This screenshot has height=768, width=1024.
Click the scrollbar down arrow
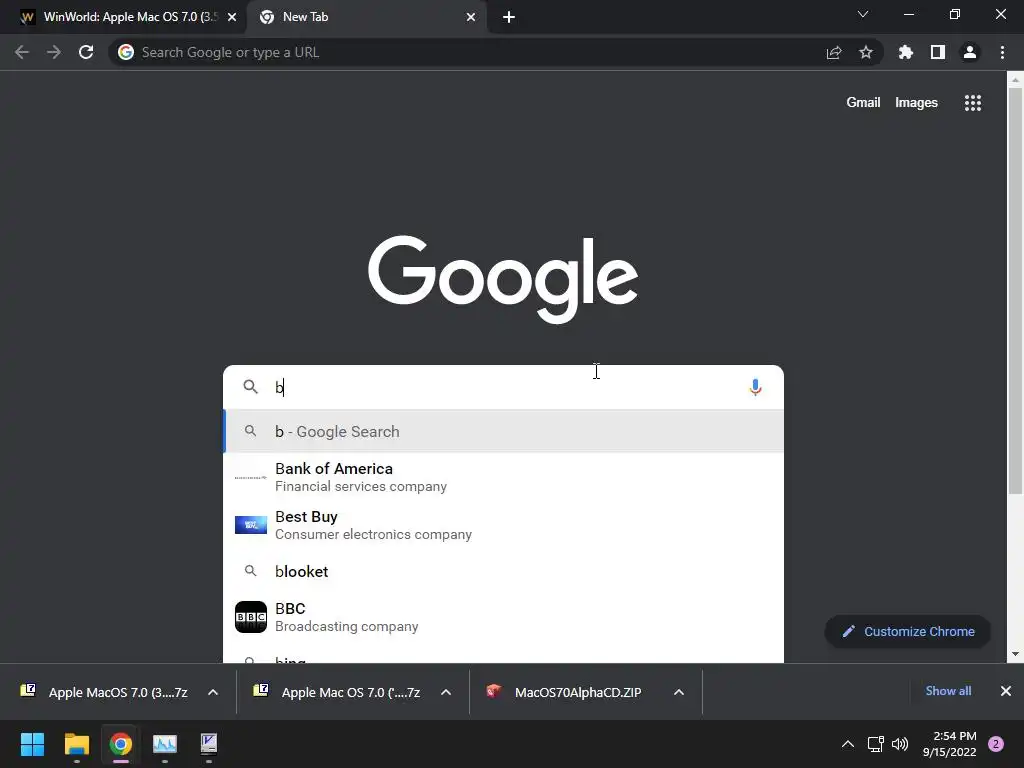pos(1015,654)
